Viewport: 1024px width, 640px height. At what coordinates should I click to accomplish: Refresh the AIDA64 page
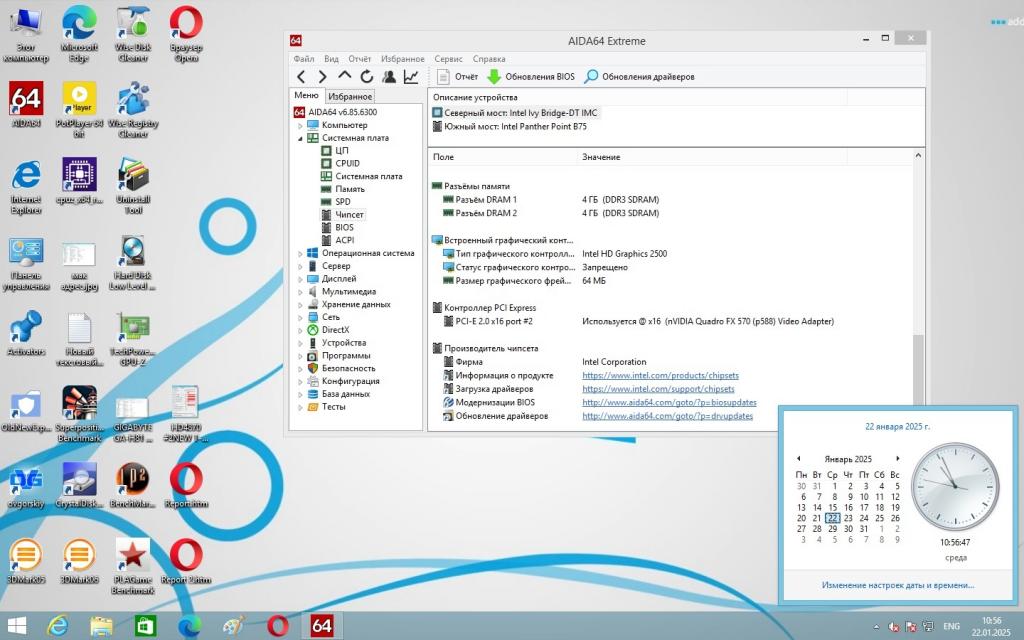pos(366,76)
